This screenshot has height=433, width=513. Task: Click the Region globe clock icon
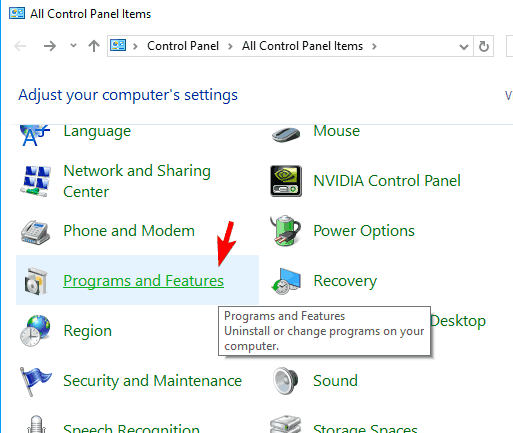coord(35,331)
